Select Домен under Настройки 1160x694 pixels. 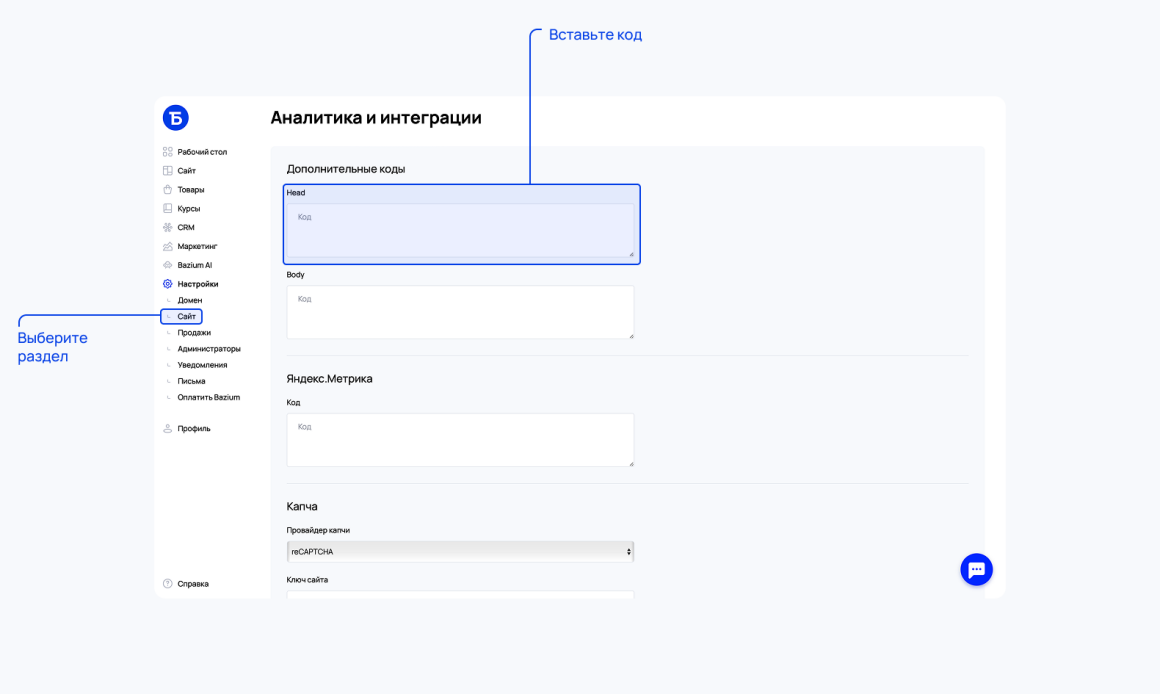pos(189,300)
